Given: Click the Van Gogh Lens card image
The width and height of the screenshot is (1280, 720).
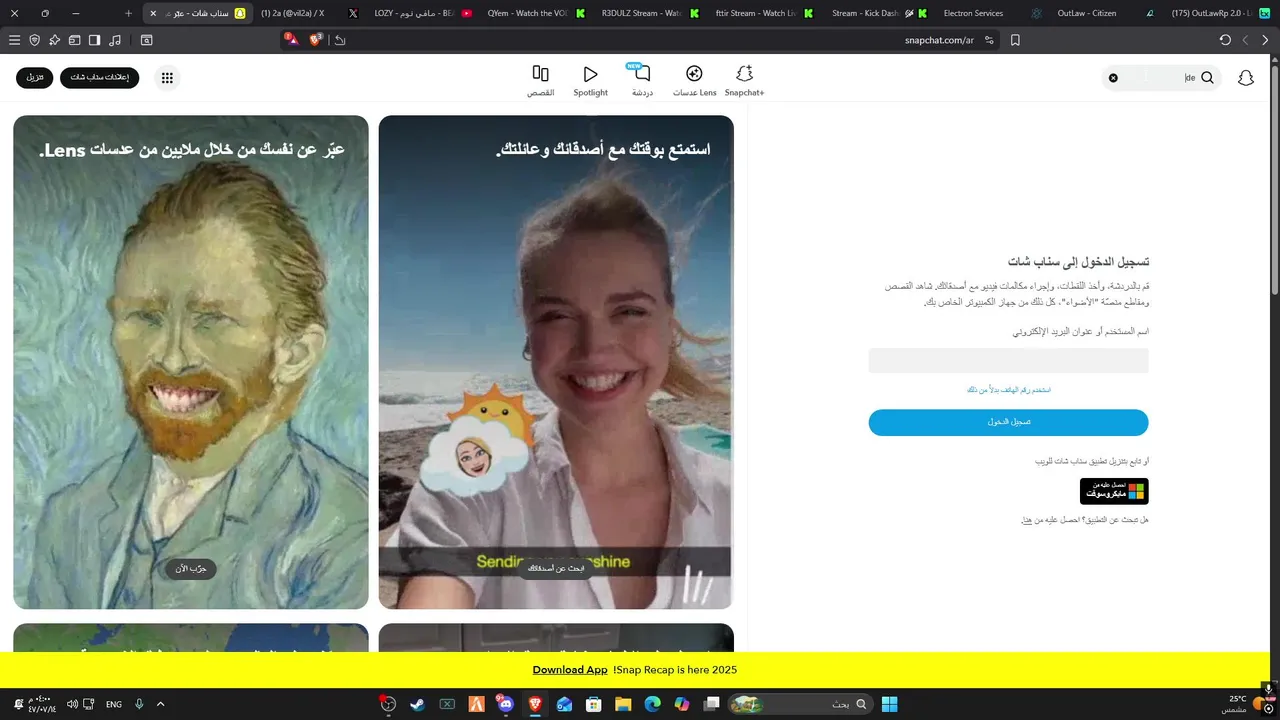Looking at the screenshot, I should (191, 362).
